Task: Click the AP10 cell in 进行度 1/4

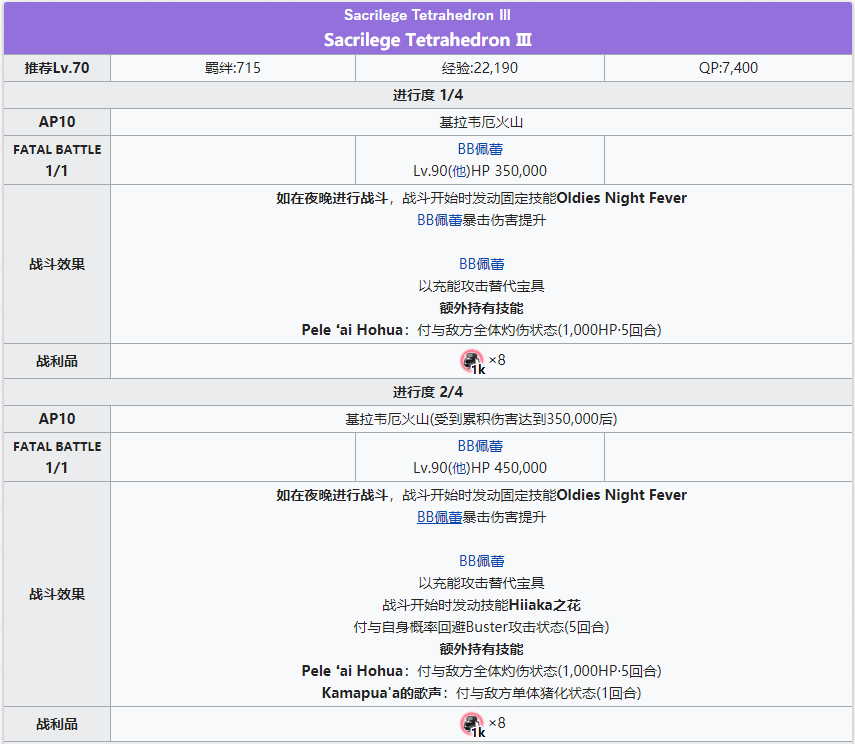Action: pyautogui.click(x=57, y=122)
